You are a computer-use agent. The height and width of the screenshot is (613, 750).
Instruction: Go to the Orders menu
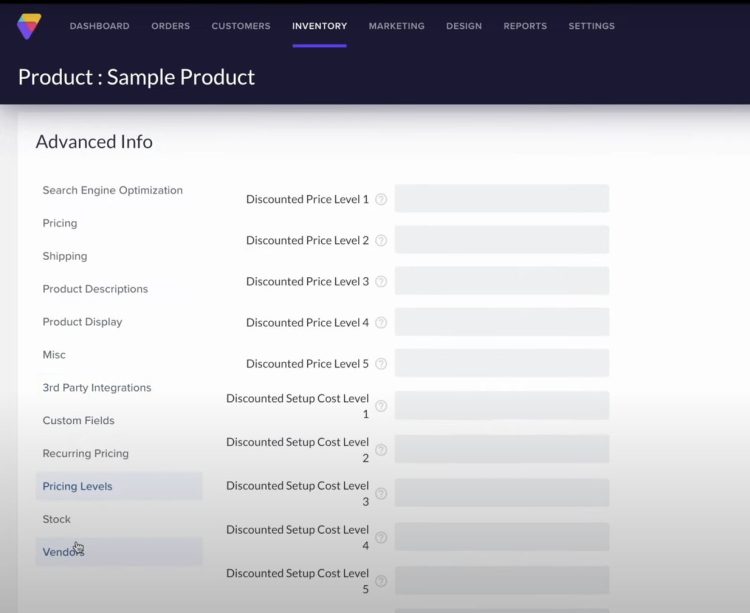pyautogui.click(x=170, y=26)
